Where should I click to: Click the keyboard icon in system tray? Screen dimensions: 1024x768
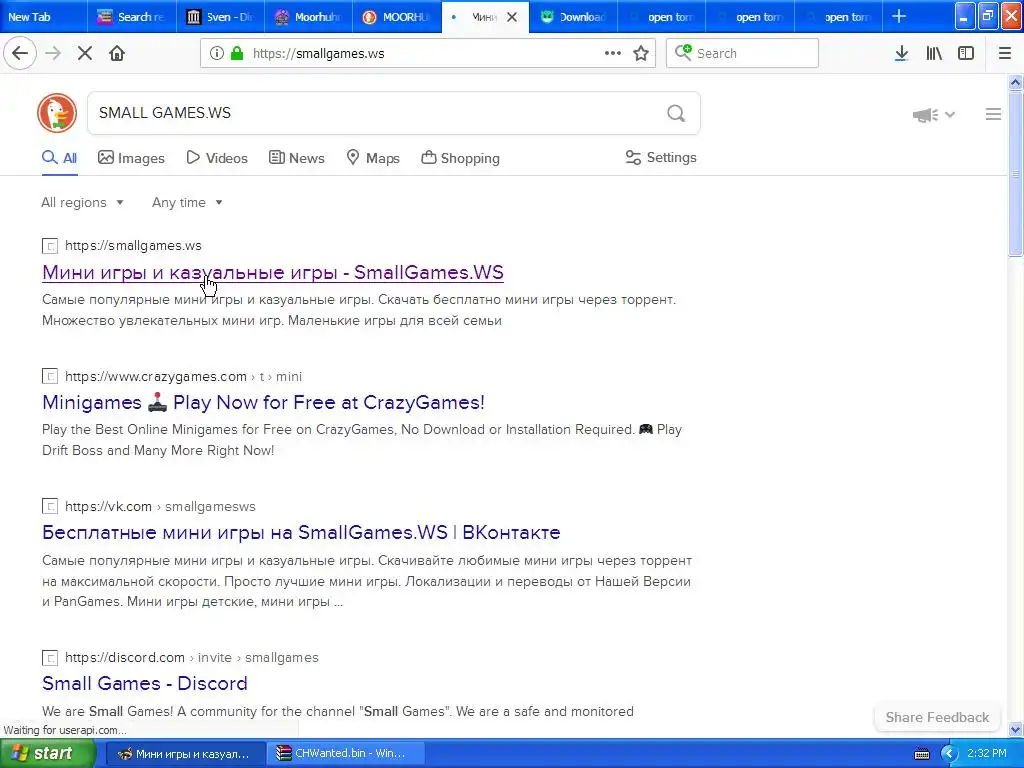(921, 754)
